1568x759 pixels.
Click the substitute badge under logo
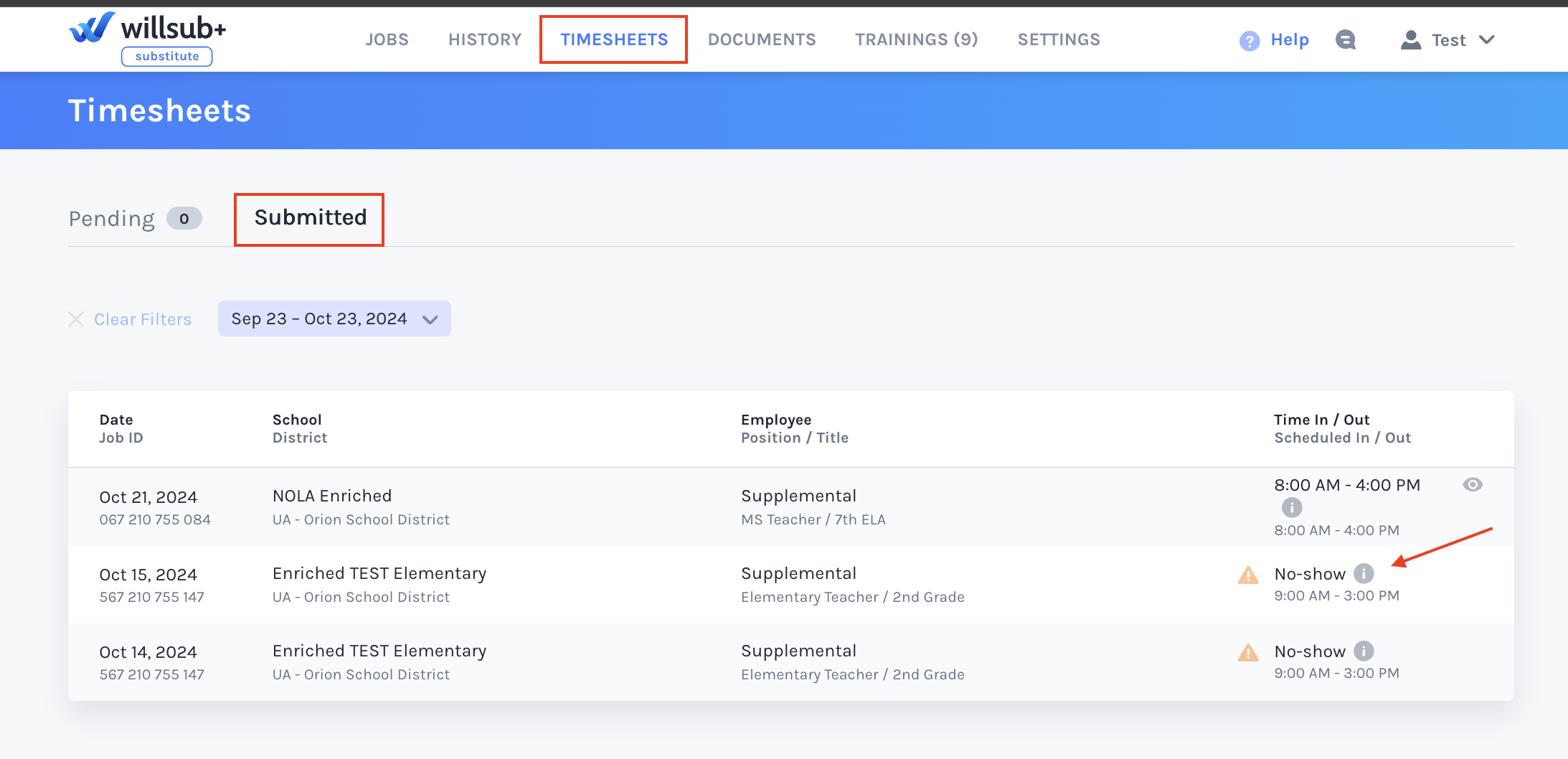(167, 56)
